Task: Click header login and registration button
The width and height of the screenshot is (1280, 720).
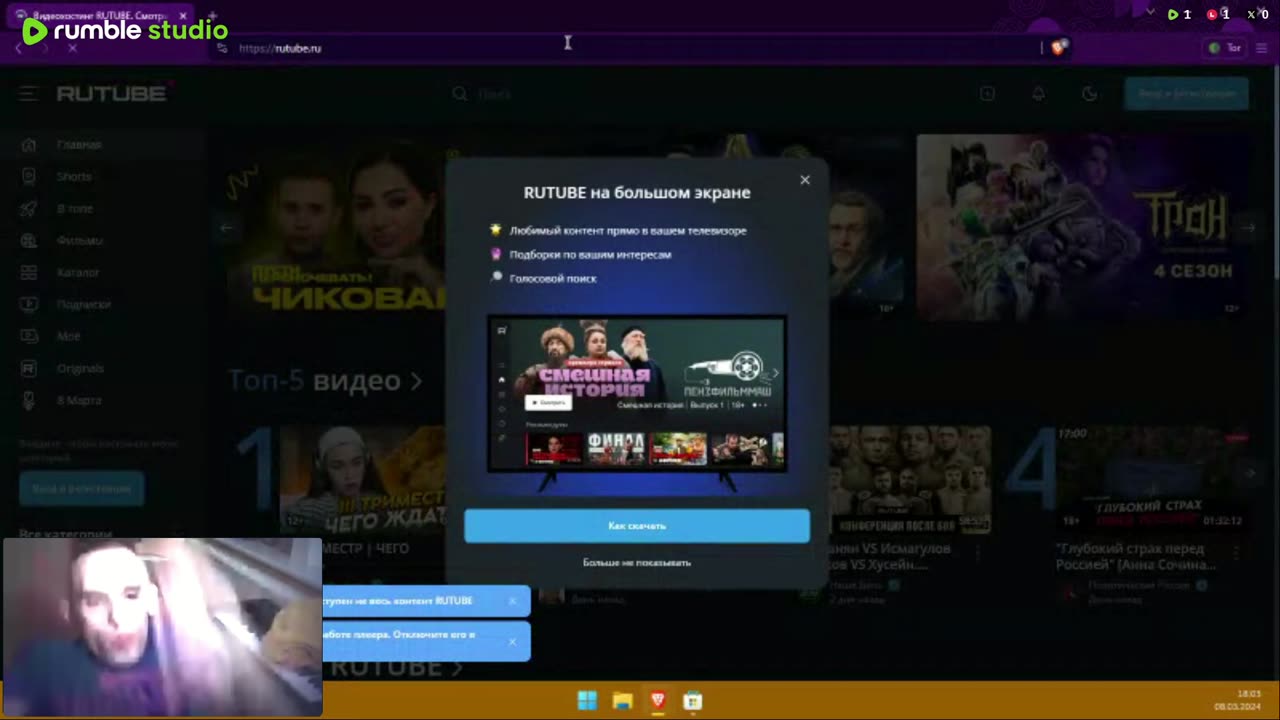Action: 1186,93
